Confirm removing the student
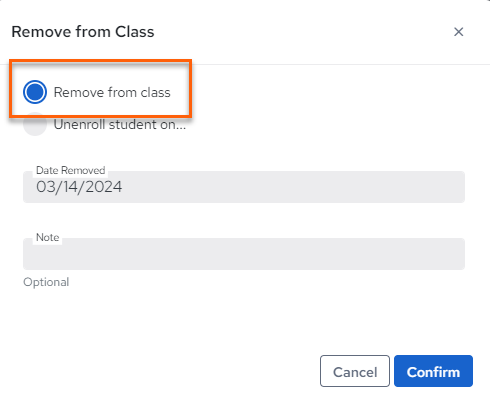Image resolution: width=490 pixels, height=401 pixels. point(433,371)
